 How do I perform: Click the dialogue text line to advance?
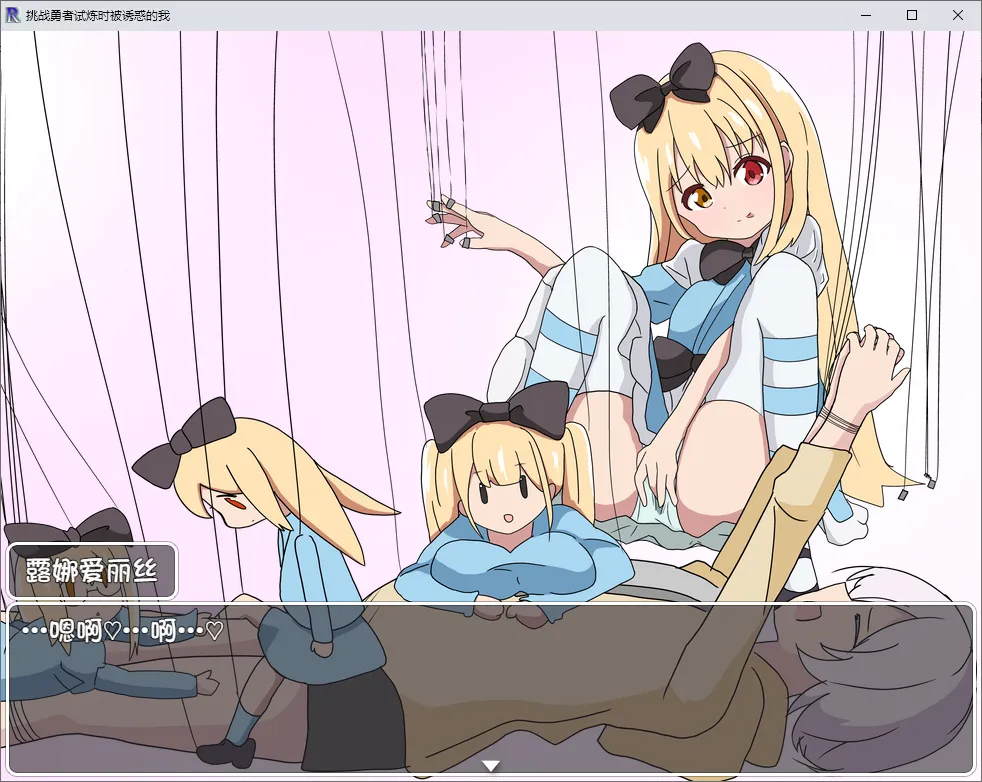(120, 631)
